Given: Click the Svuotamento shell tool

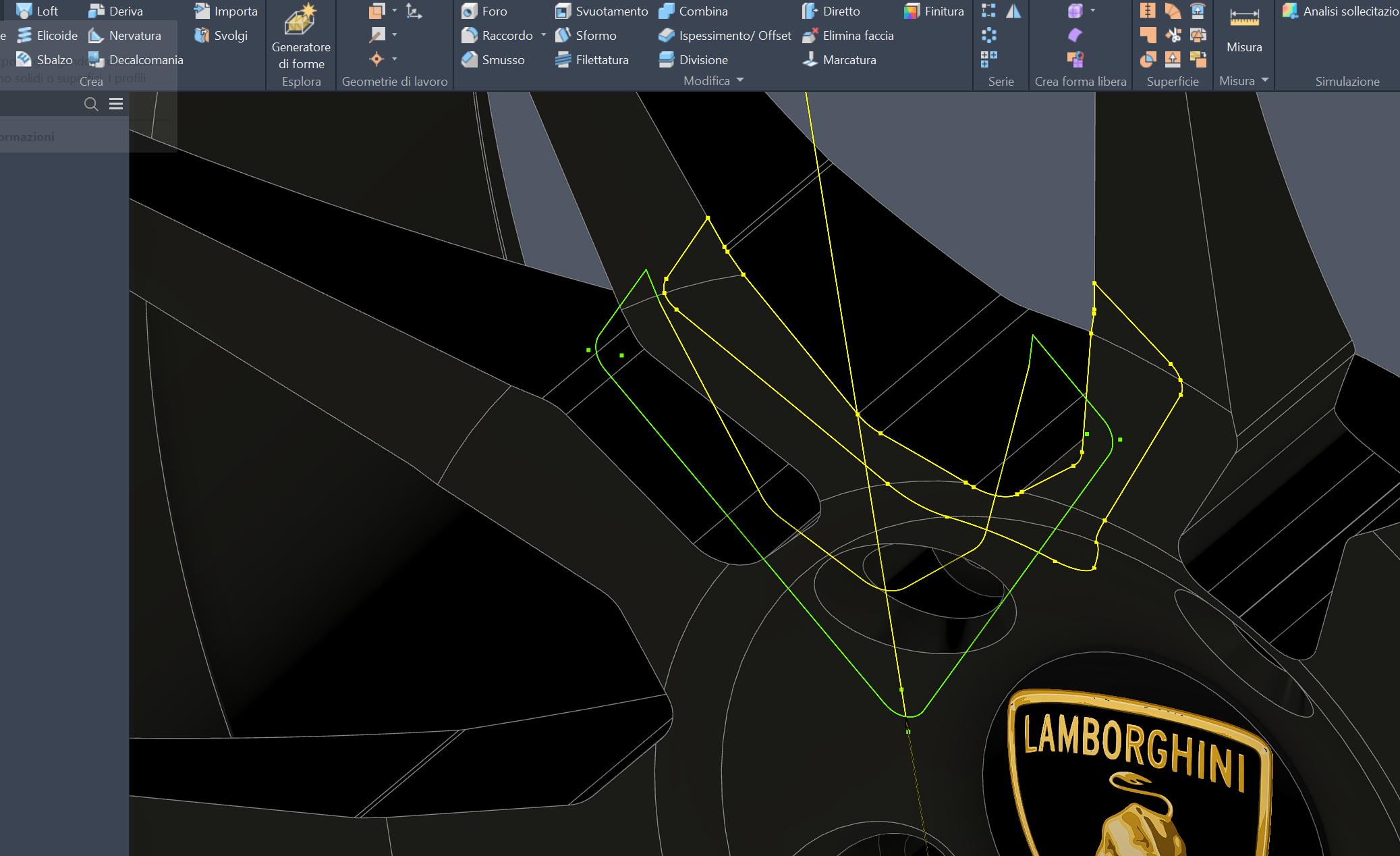Looking at the screenshot, I should [x=601, y=11].
